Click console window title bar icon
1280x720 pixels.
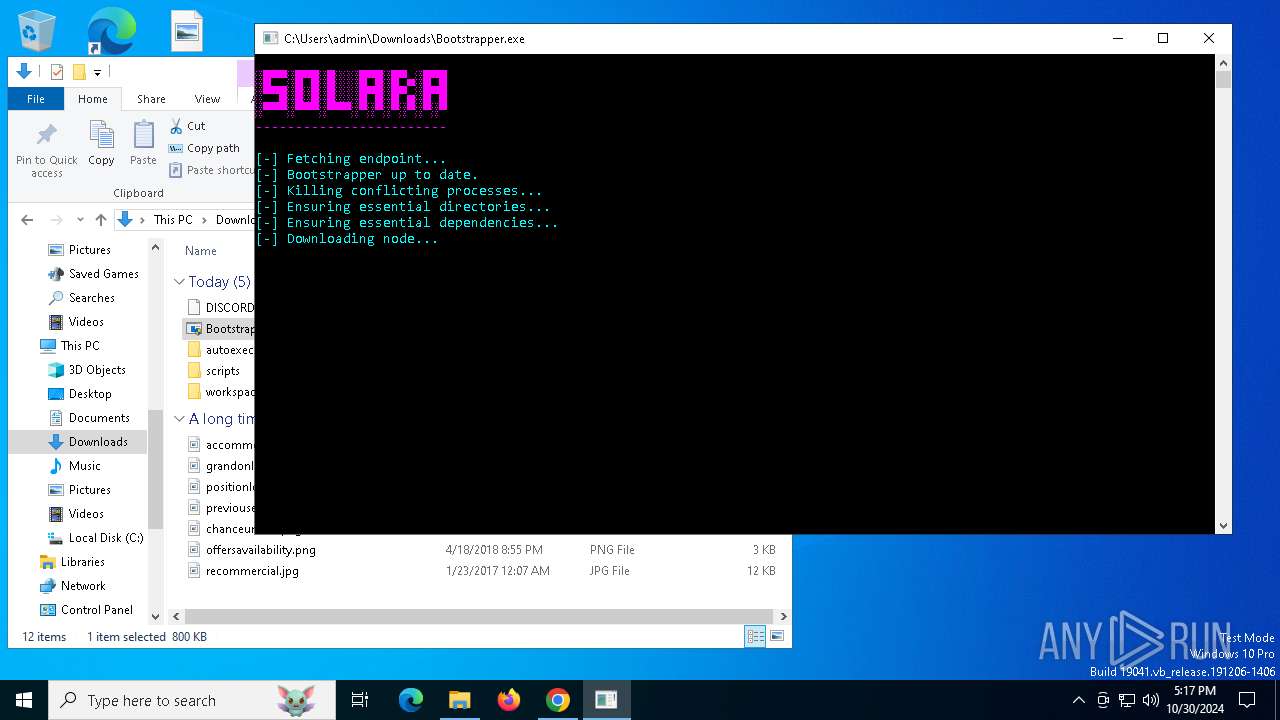click(270, 39)
